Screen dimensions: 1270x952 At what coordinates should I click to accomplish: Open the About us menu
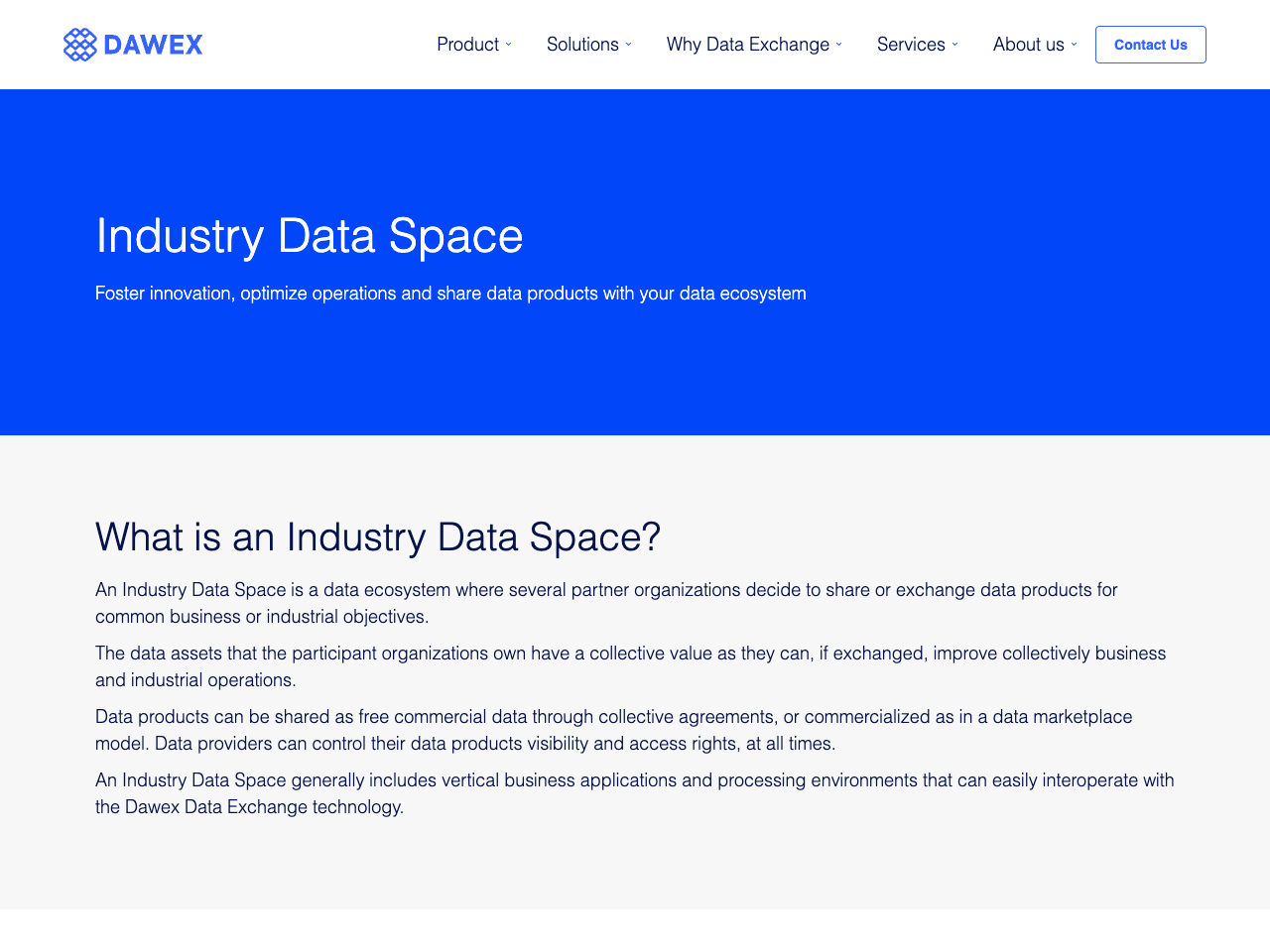(1029, 45)
